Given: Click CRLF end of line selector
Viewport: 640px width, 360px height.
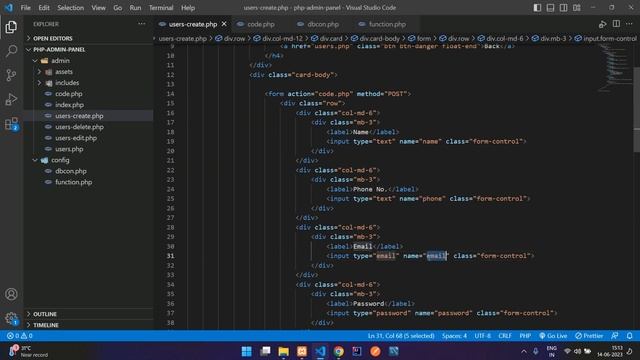Looking at the screenshot, I should [505, 336].
